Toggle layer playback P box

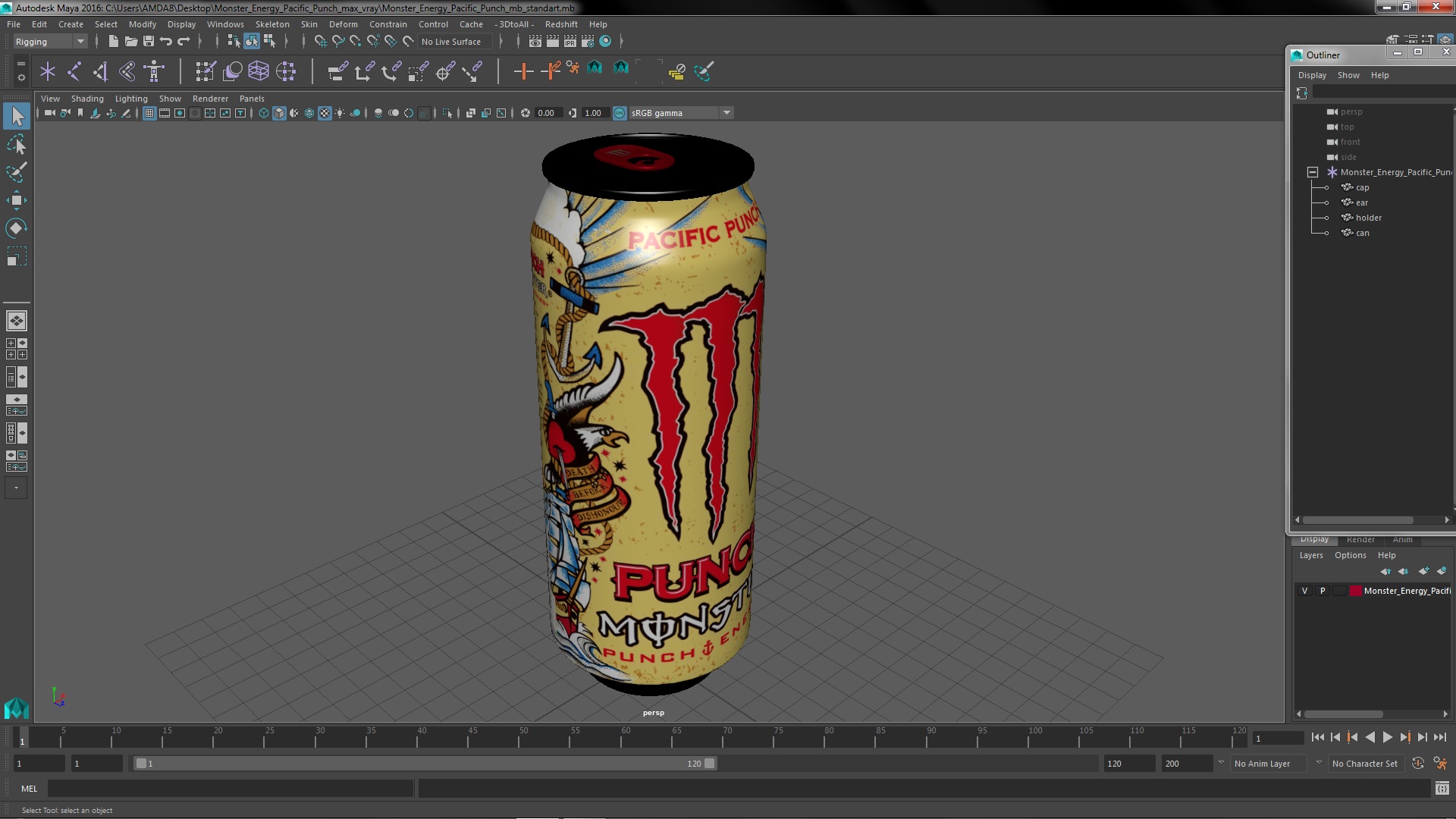click(1323, 591)
